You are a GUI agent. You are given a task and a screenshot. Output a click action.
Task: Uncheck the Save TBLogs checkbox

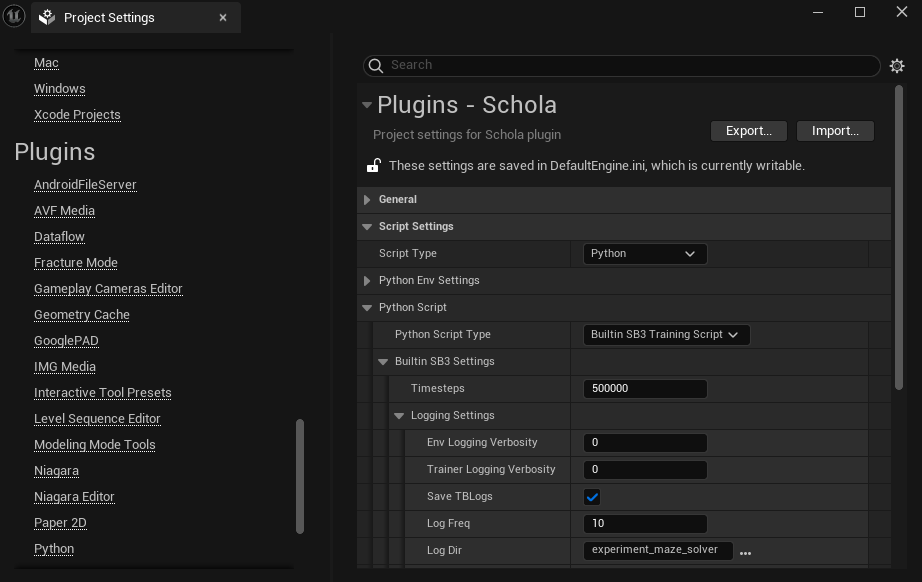pos(592,497)
